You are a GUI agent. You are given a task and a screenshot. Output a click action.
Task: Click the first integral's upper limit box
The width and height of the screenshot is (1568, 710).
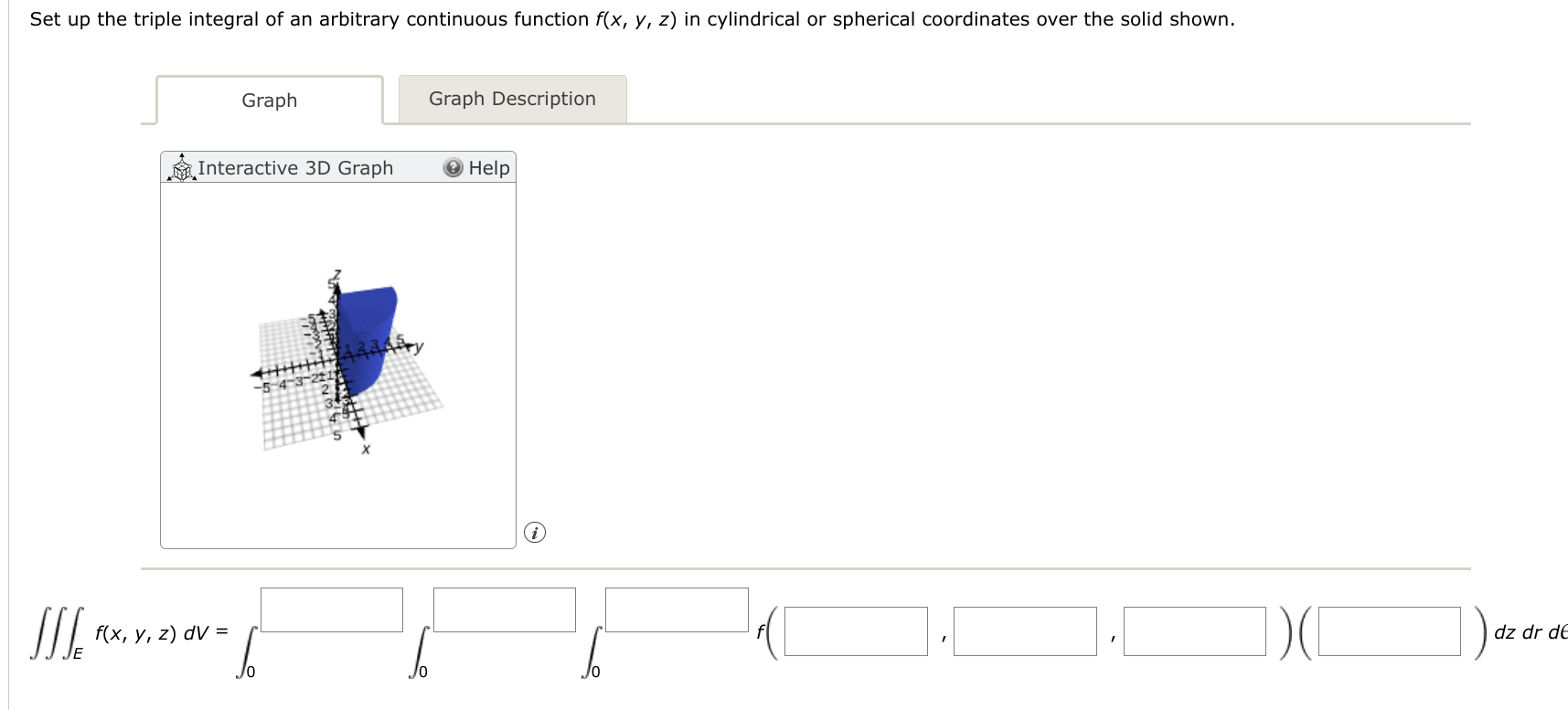332,609
